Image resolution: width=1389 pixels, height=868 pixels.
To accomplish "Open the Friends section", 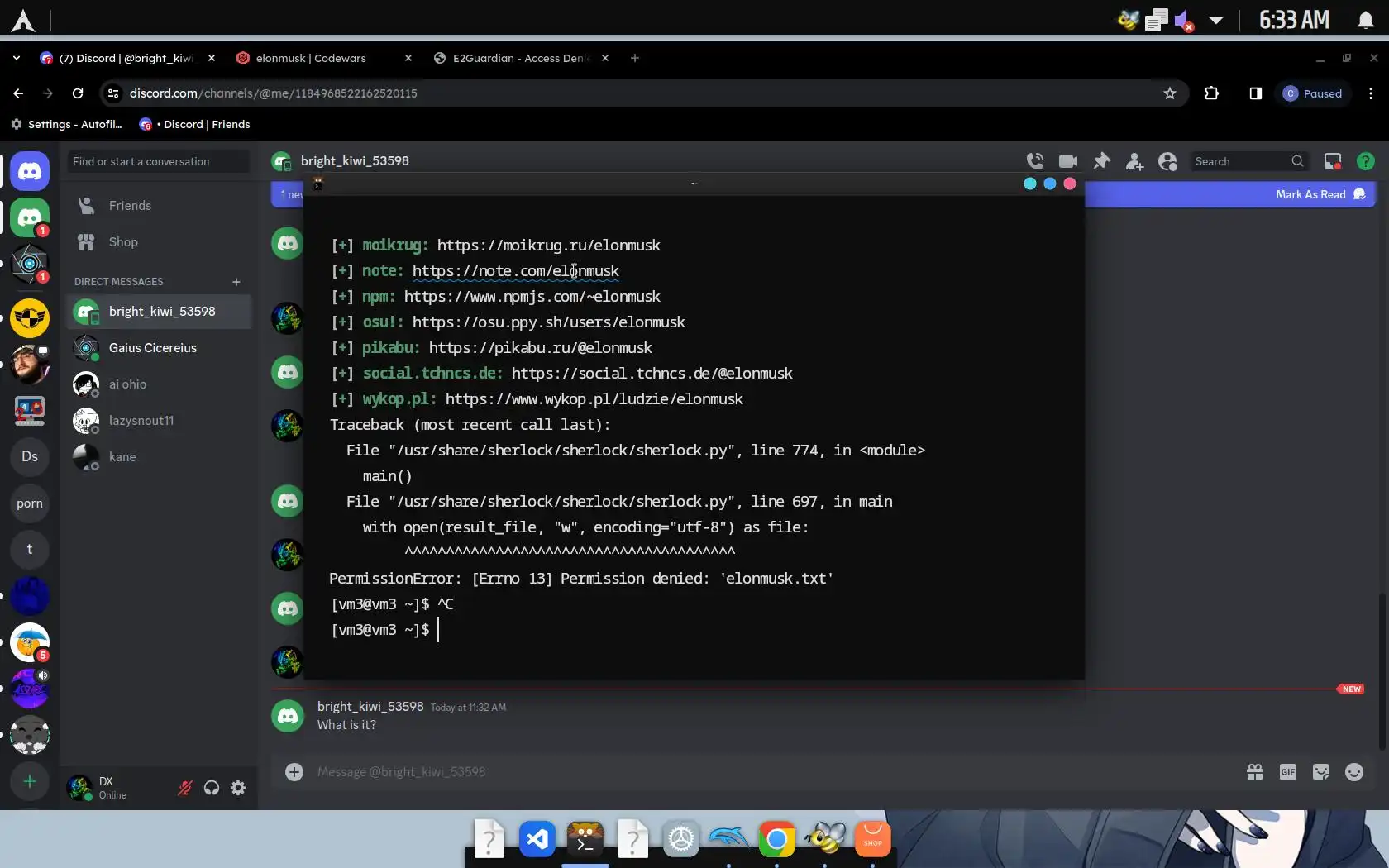I will [159, 206].
